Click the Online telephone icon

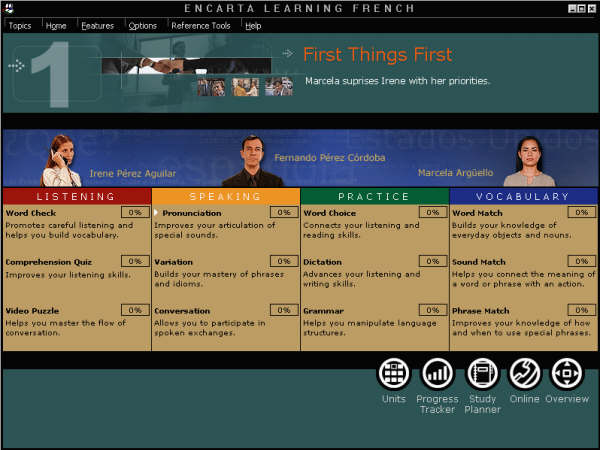pyautogui.click(x=525, y=373)
